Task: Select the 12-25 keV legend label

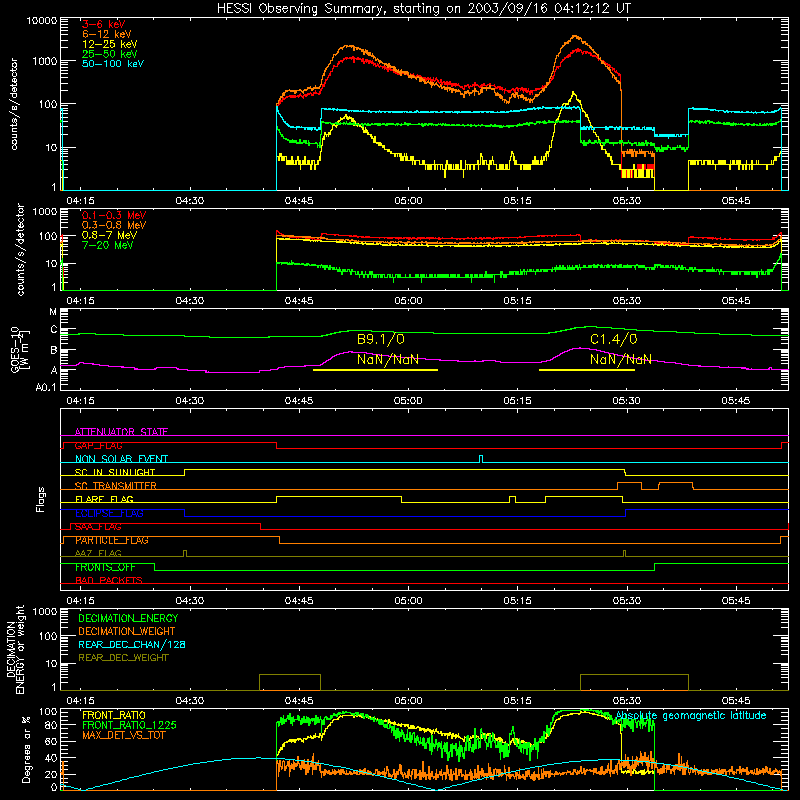Action: click(110, 44)
